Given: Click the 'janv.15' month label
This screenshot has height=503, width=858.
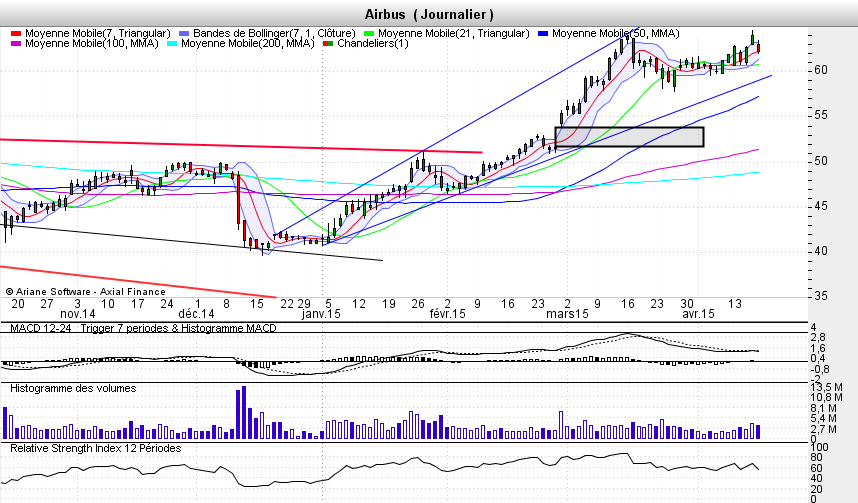Looking at the screenshot, I should pos(321,314).
